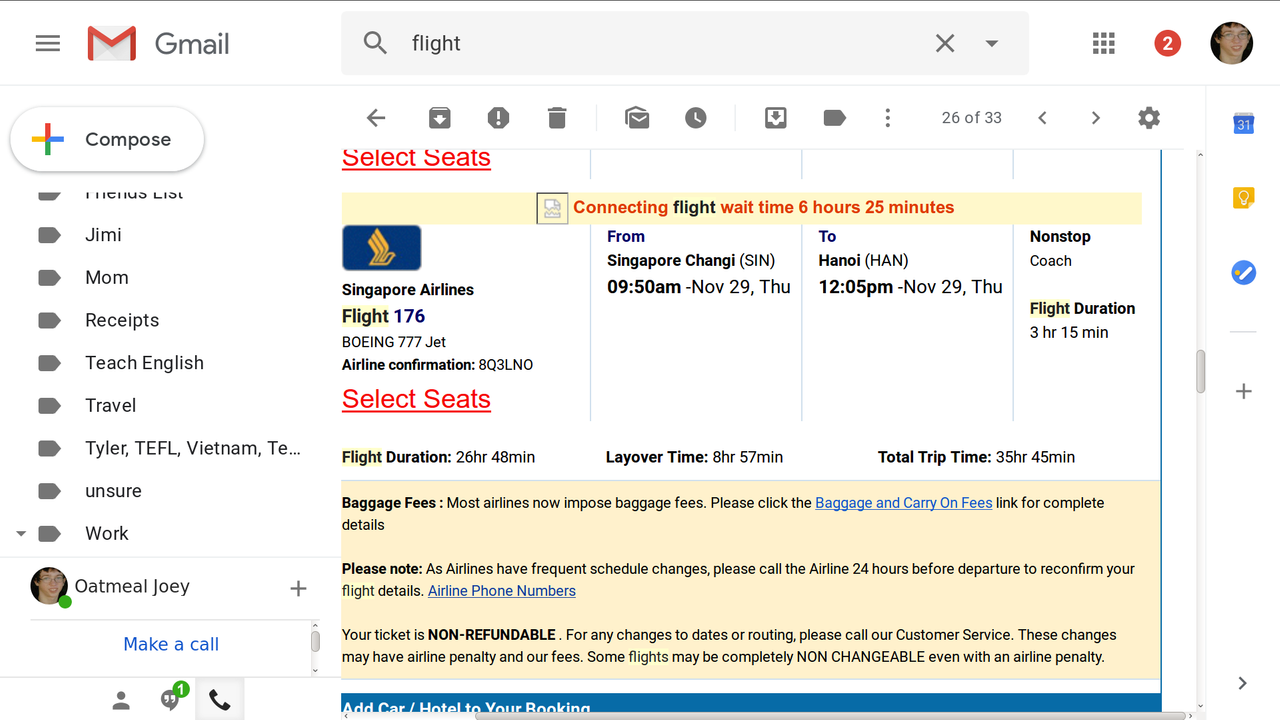1280x720 pixels.
Task: Open the main menu hamburger icon
Action: coord(48,44)
